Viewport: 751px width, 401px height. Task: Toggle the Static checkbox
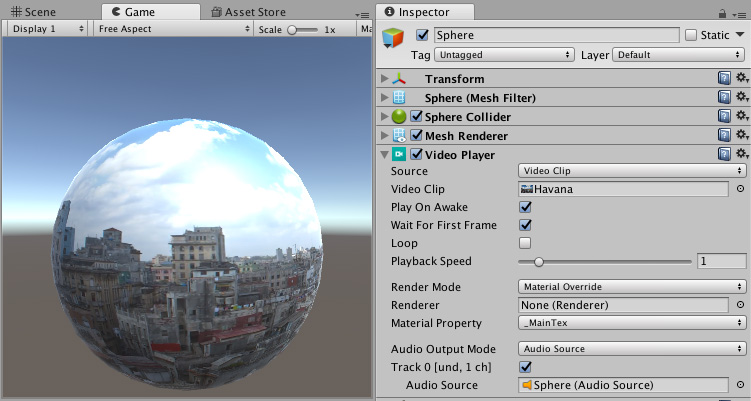click(691, 35)
